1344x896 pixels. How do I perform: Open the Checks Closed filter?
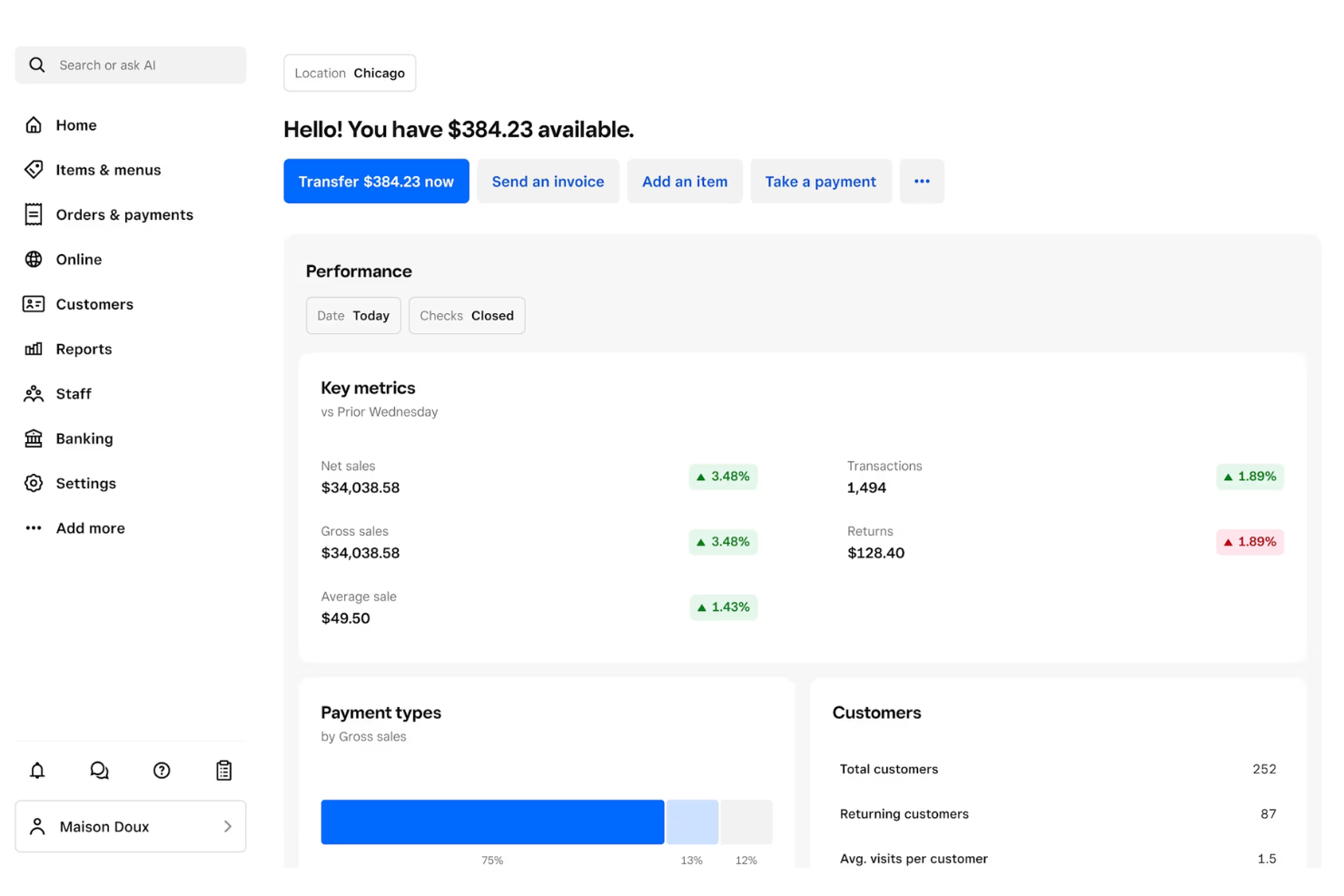(x=467, y=315)
